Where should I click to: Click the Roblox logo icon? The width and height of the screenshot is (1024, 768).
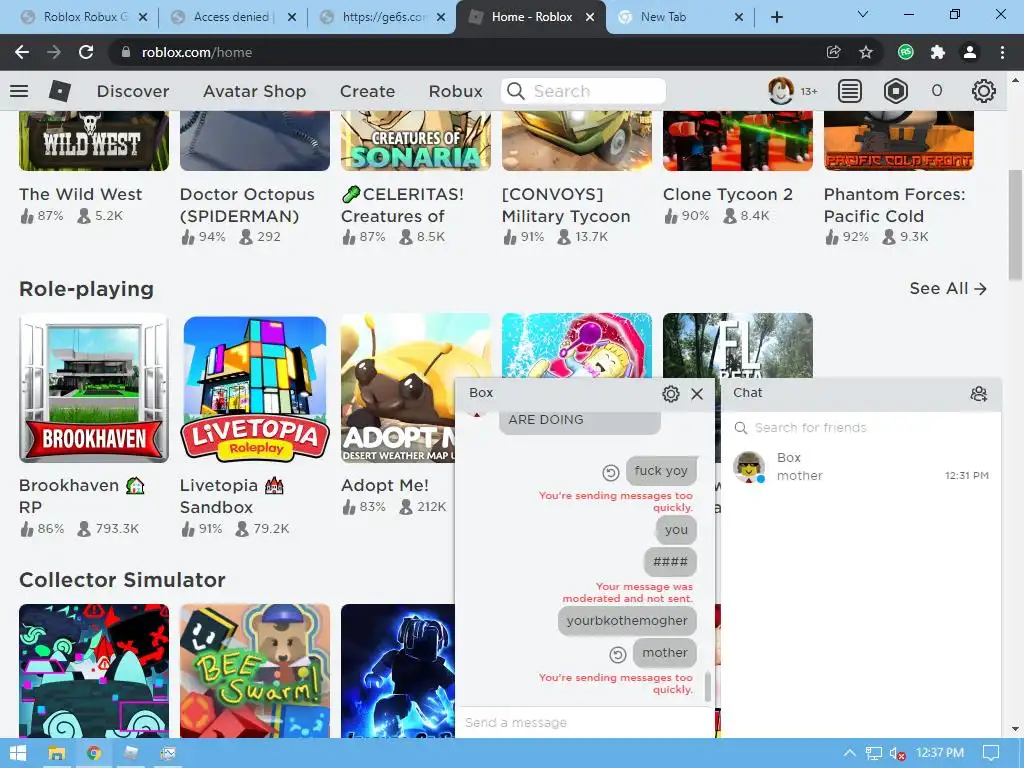pos(59,91)
